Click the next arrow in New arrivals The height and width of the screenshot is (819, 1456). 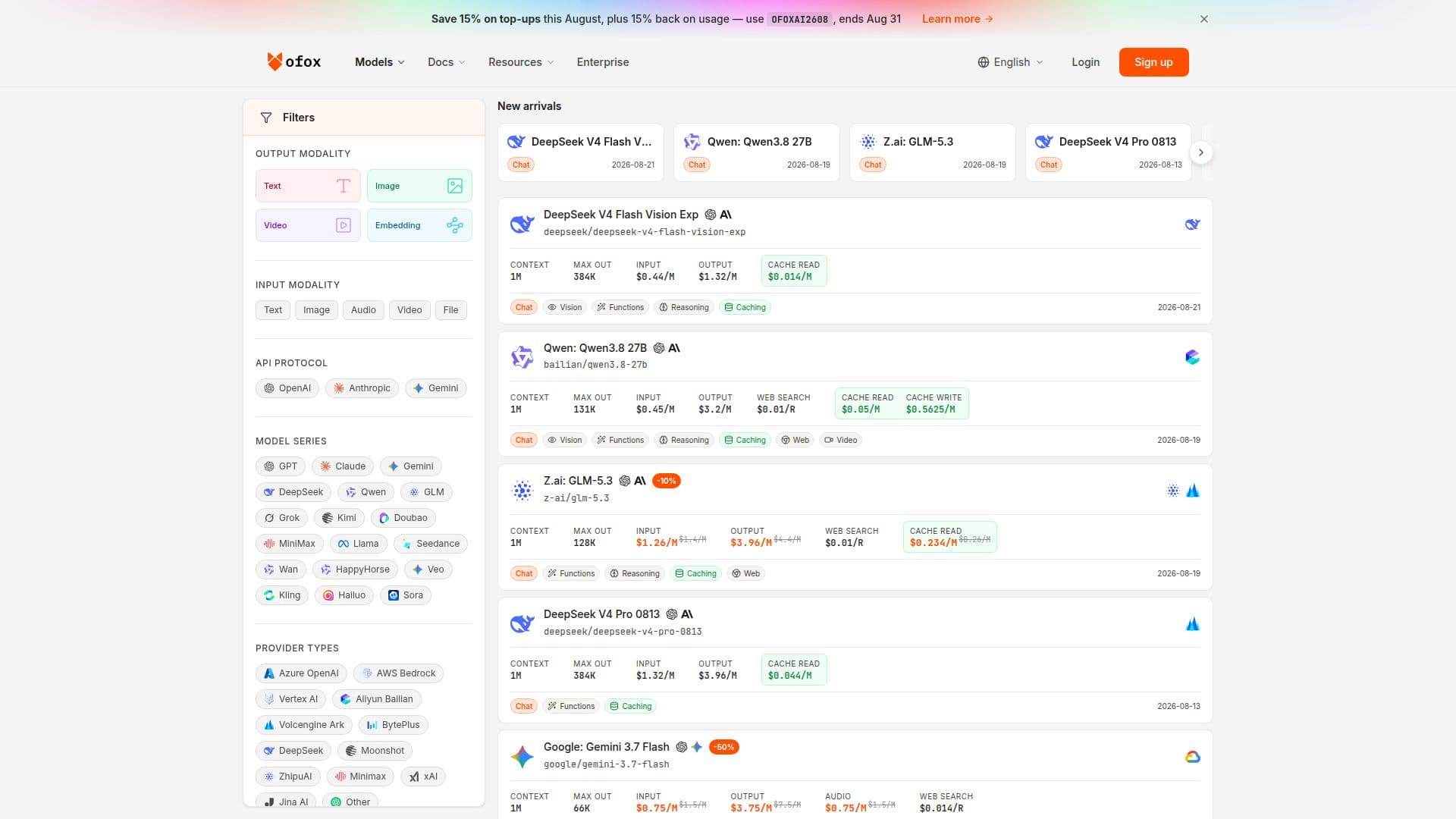tap(1201, 152)
